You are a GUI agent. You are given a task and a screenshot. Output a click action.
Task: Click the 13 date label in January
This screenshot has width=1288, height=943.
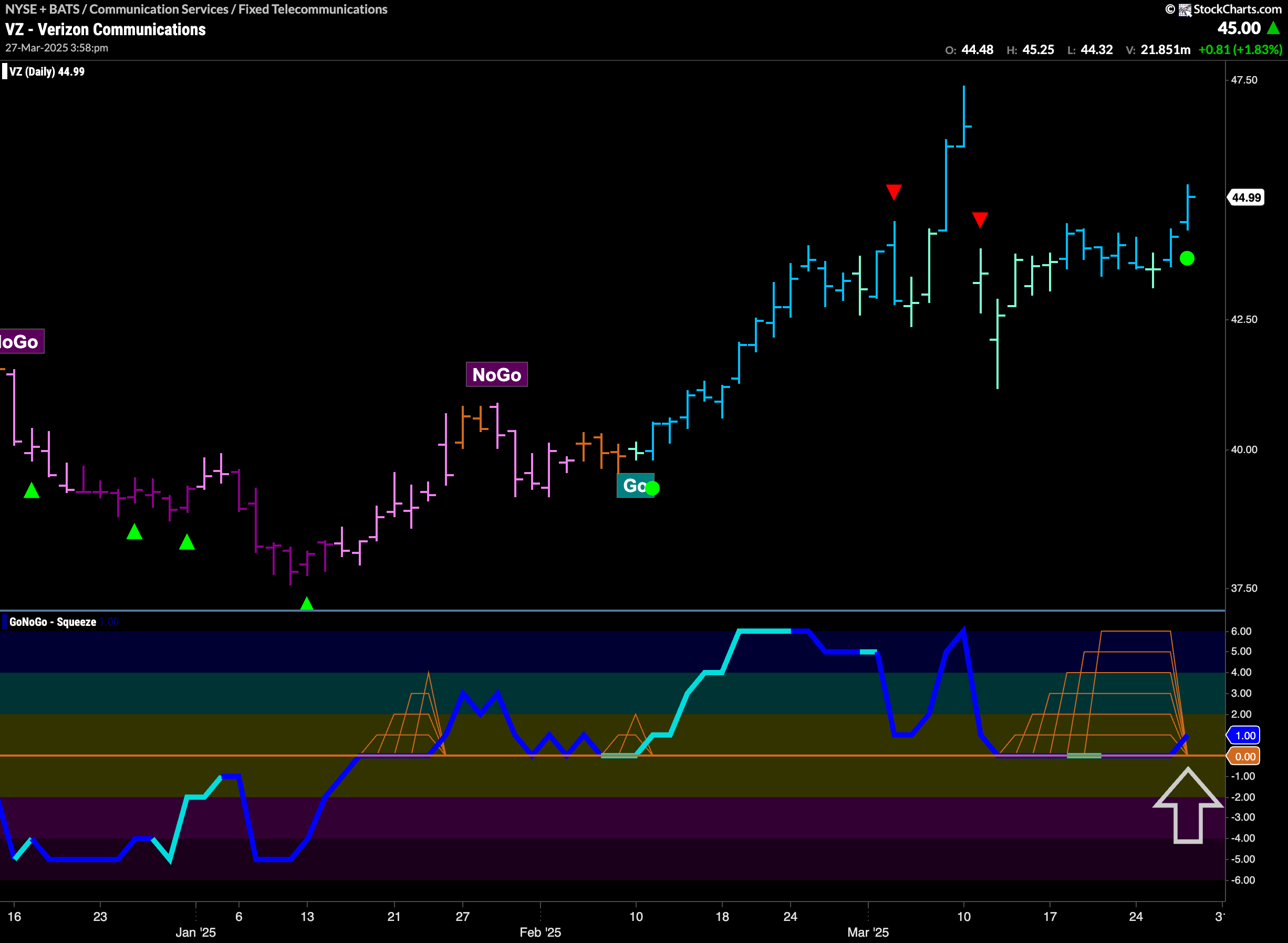click(x=307, y=916)
